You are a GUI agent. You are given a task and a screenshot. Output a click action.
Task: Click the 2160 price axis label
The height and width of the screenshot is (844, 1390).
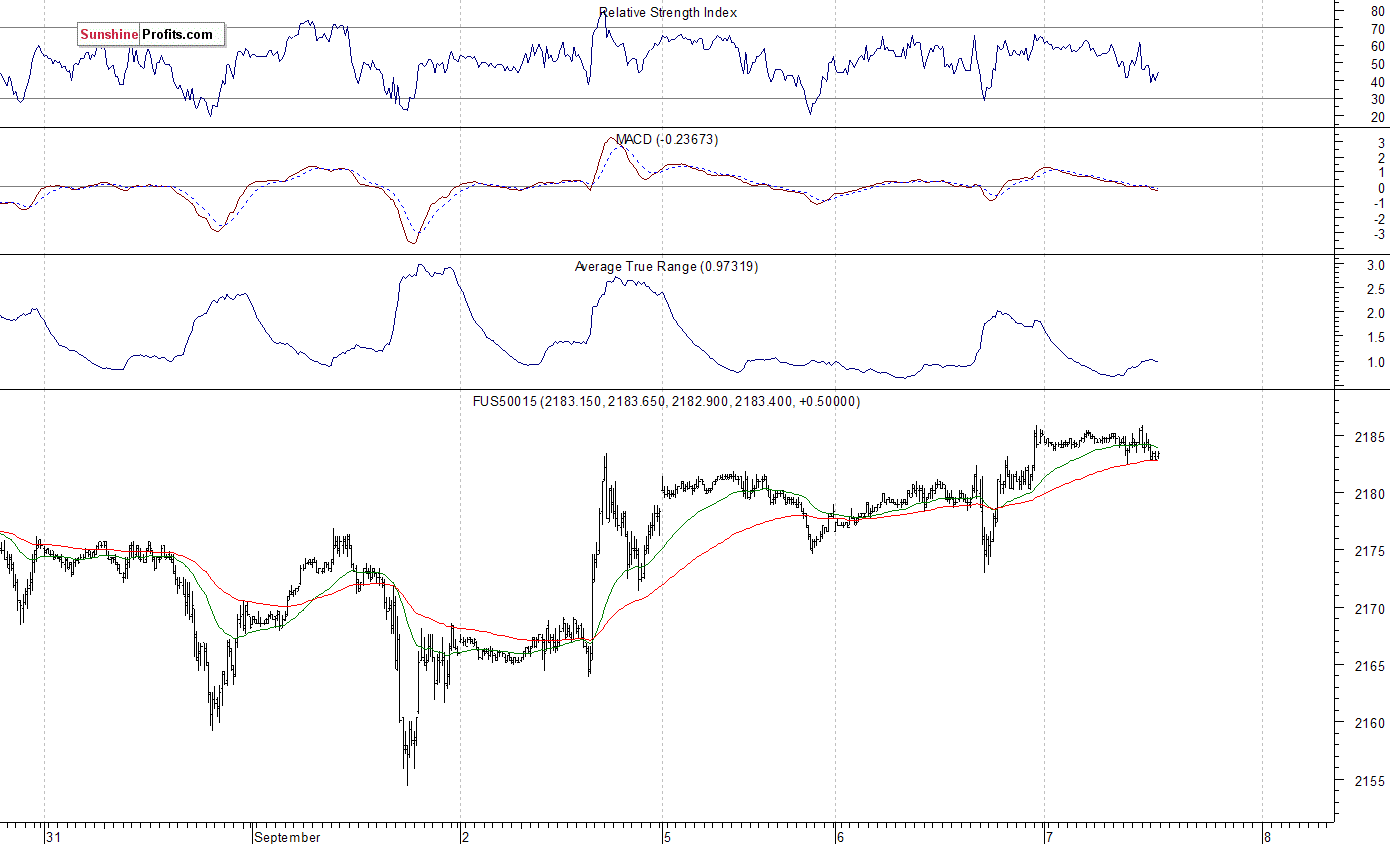pyautogui.click(x=1372, y=724)
